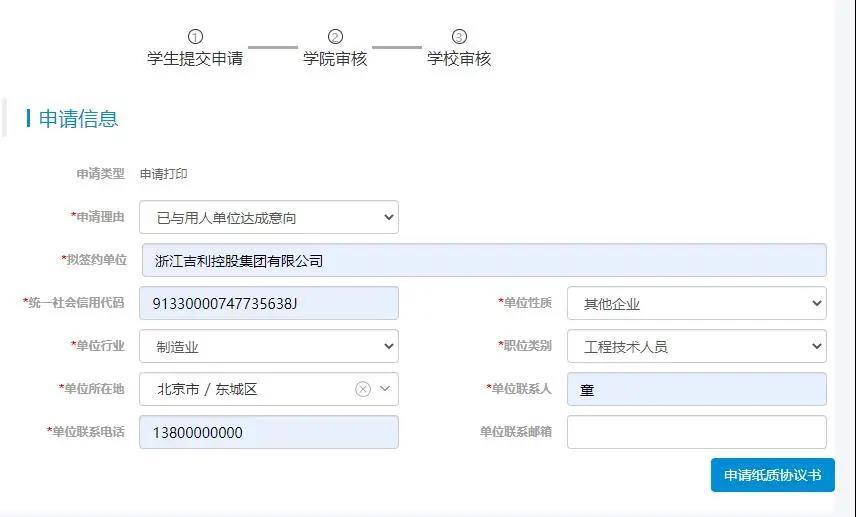Select the 学院审核 step label
The image size is (856, 517).
click(x=335, y=58)
